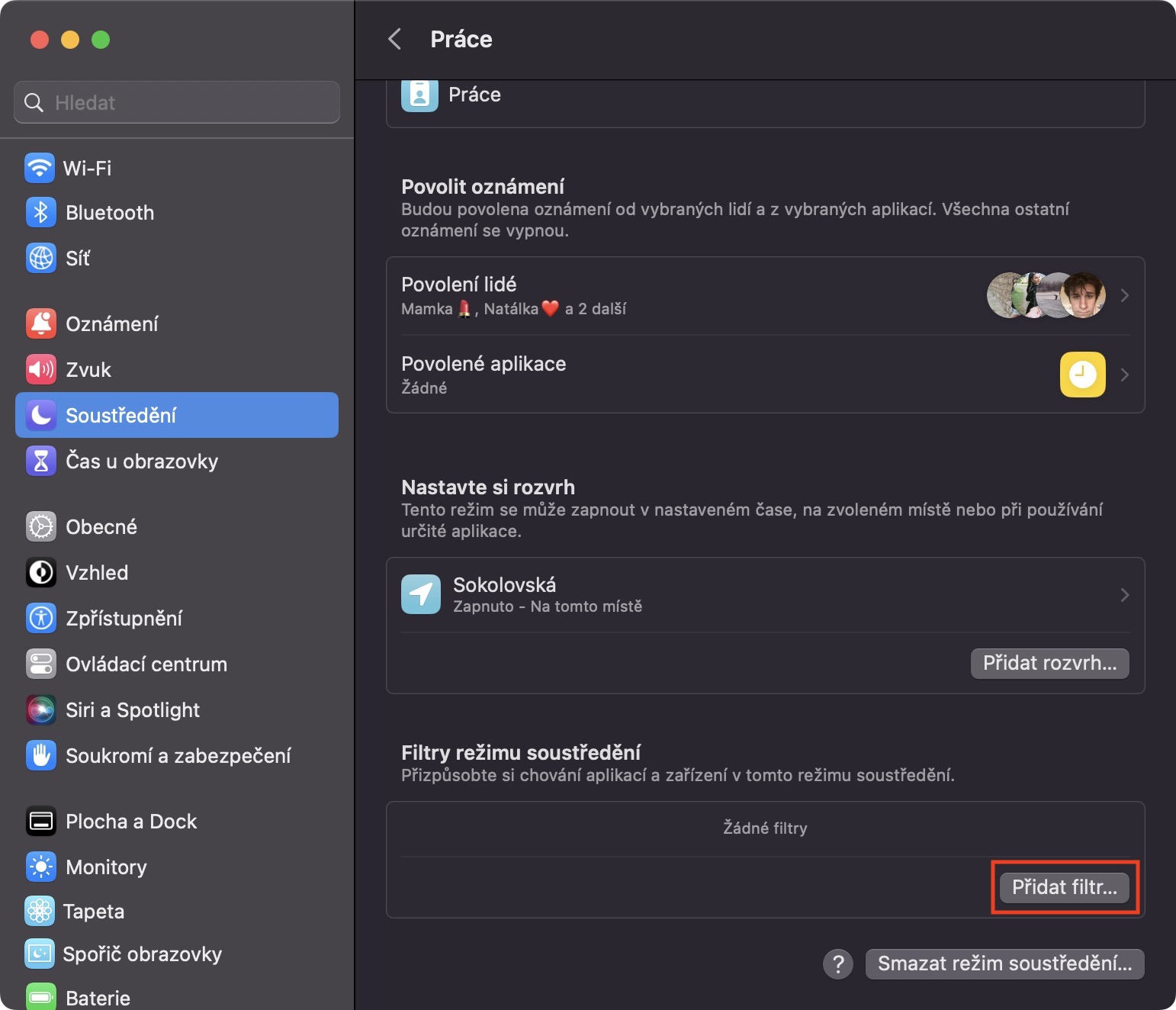1176x1010 pixels.
Task: Click Smazat režim soustředění… button
Action: pyautogui.click(x=1004, y=963)
